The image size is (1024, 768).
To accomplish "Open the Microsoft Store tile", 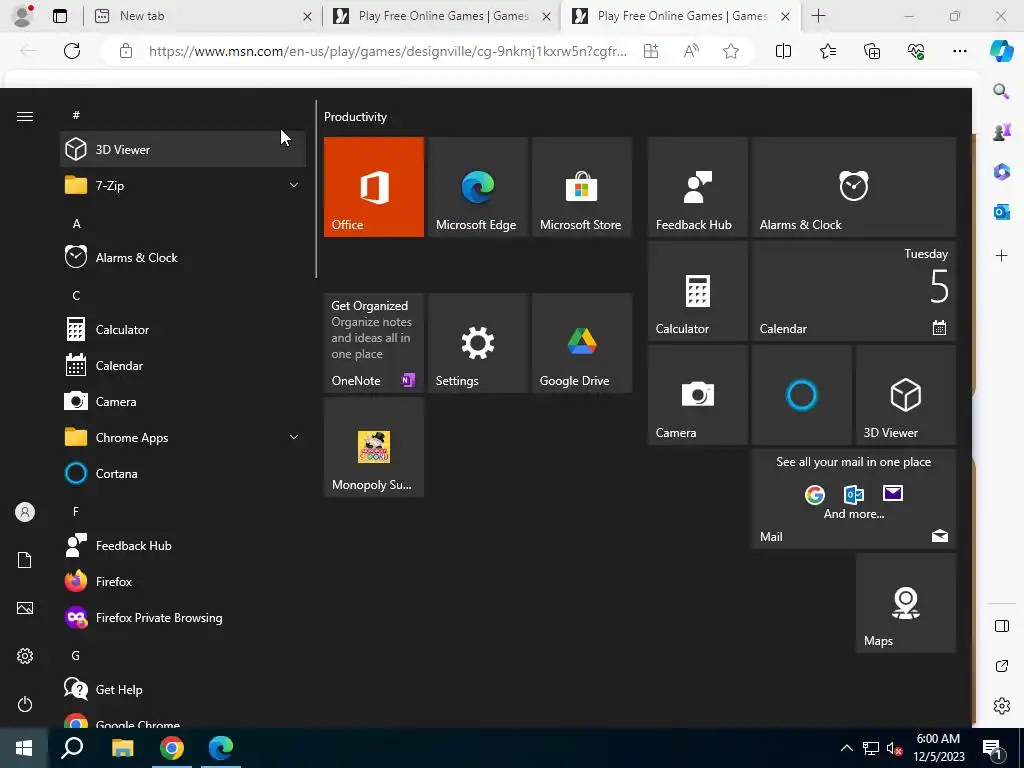I will point(582,187).
